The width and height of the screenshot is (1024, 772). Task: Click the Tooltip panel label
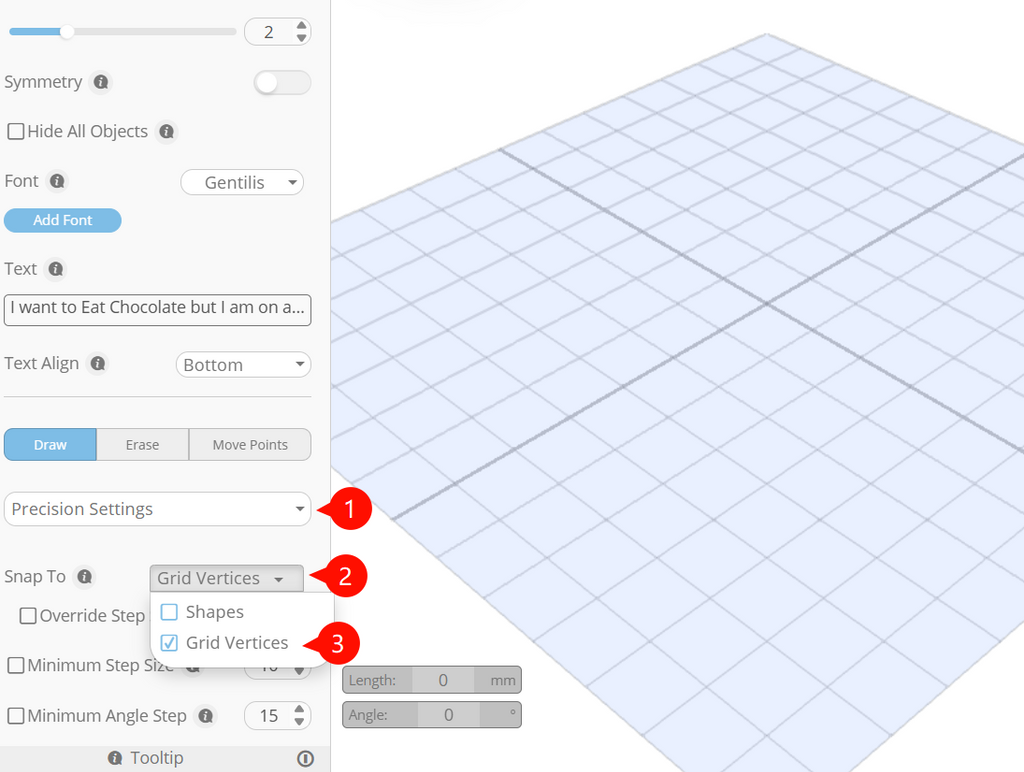point(157,758)
